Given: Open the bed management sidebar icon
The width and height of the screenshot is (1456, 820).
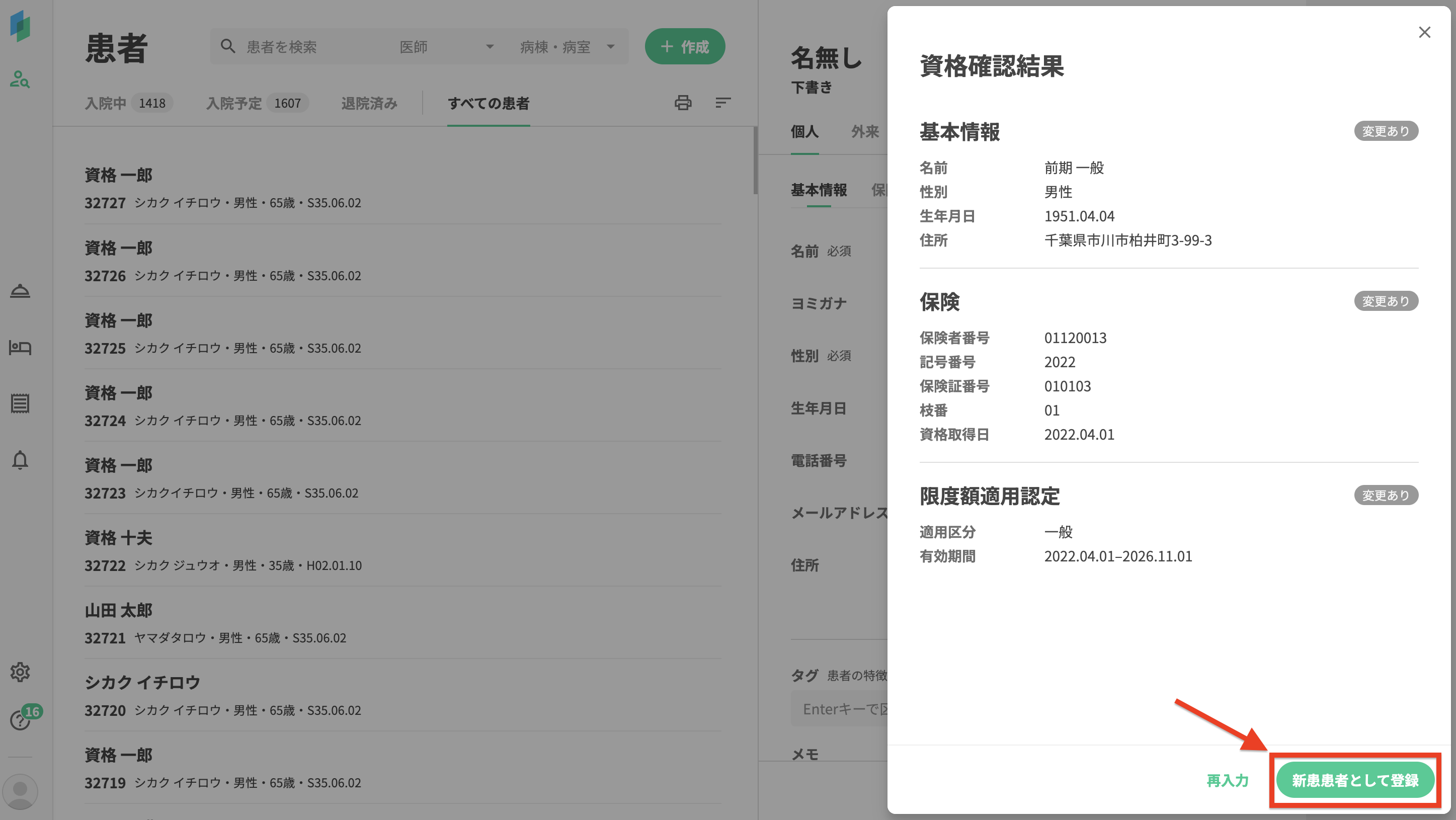Looking at the screenshot, I should (x=20, y=347).
